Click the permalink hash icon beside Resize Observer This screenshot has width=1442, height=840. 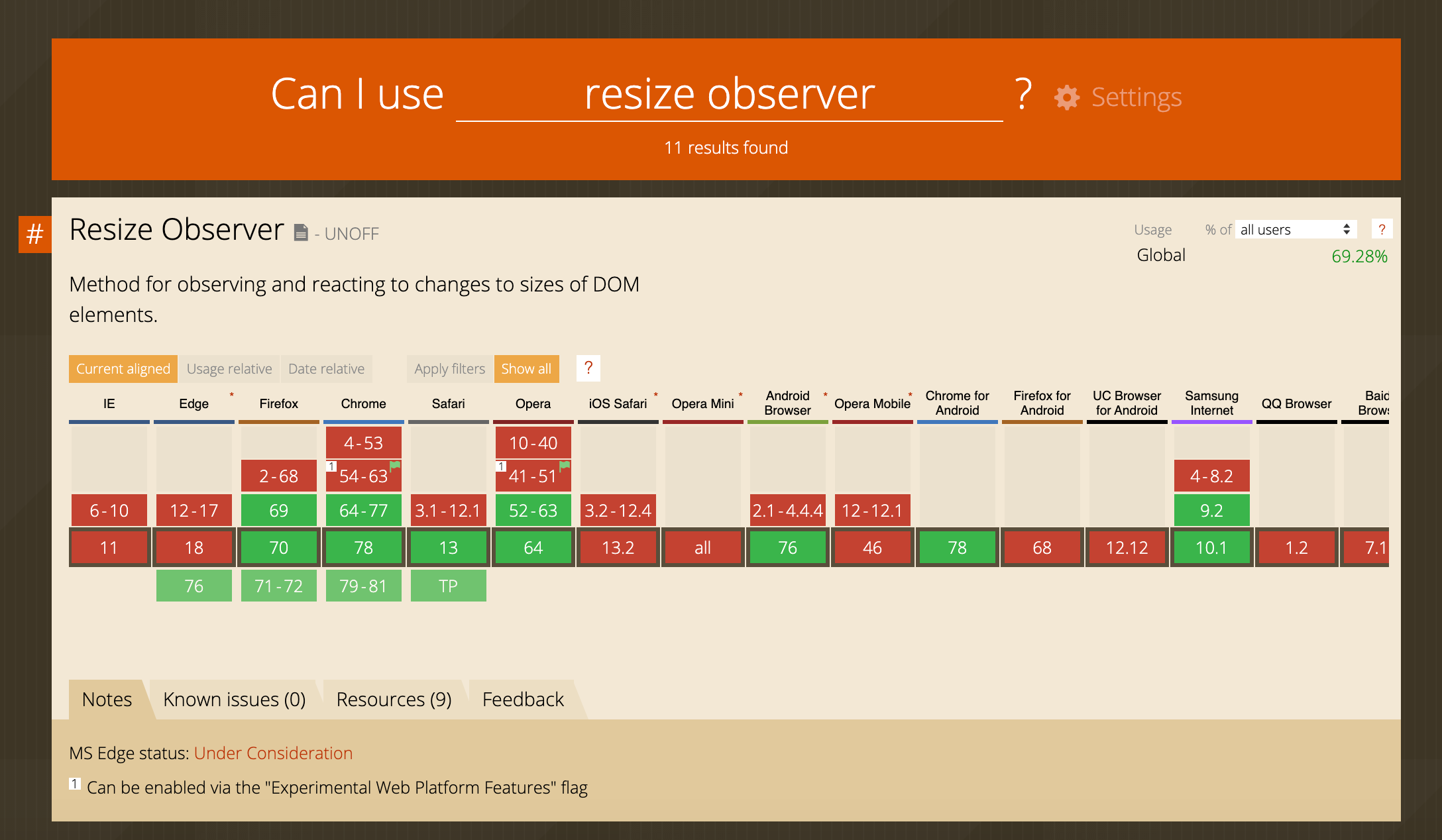pos(34,234)
